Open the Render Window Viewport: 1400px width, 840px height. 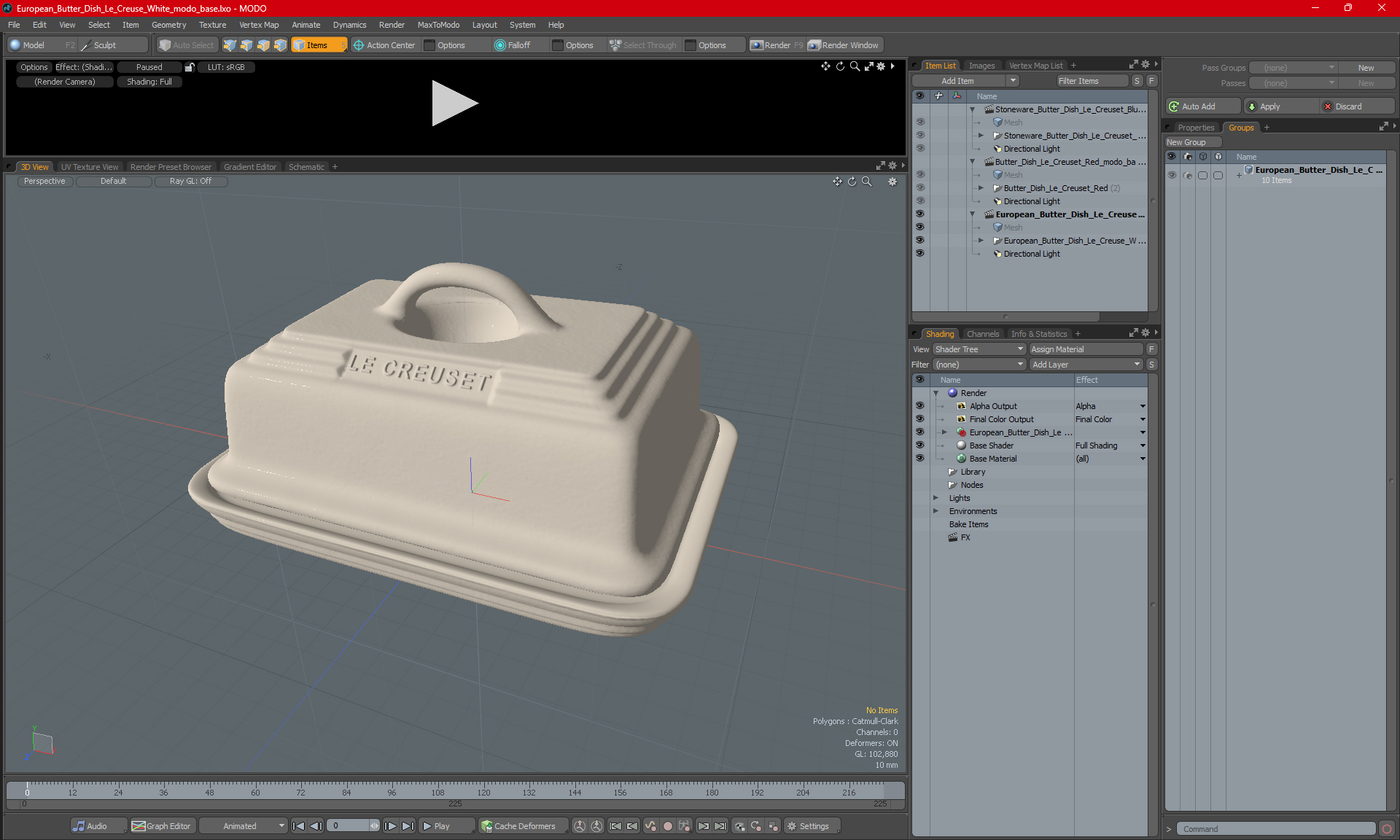[x=844, y=45]
